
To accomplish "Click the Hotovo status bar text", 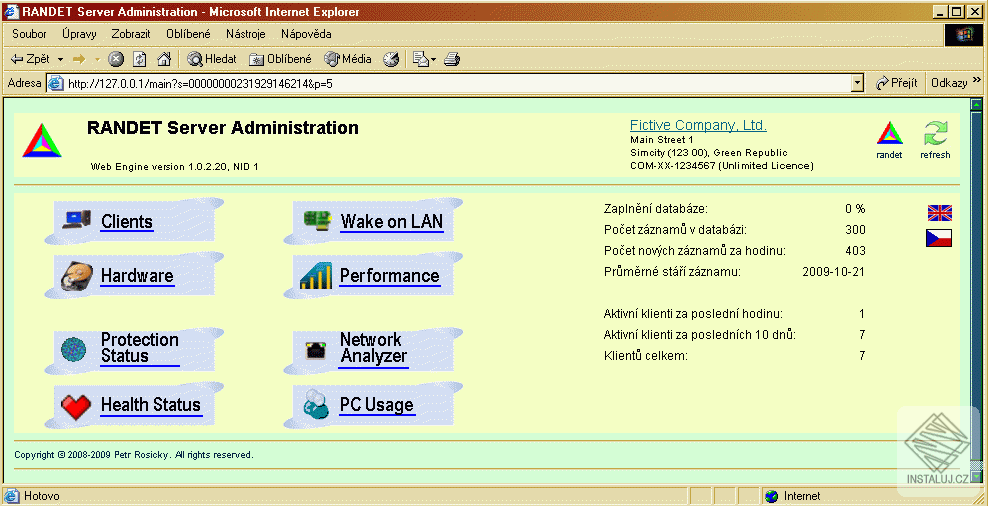I will [42, 497].
